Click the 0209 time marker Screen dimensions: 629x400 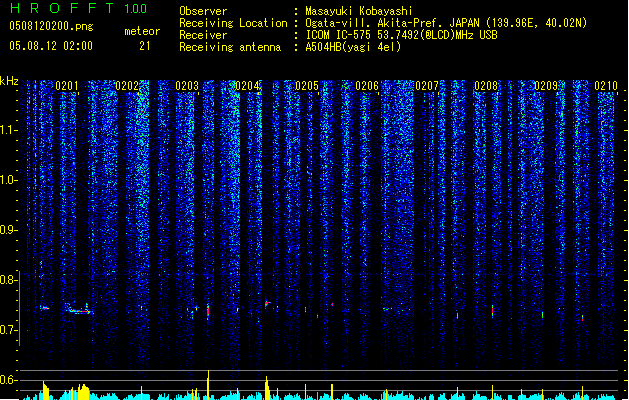click(x=546, y=86)
